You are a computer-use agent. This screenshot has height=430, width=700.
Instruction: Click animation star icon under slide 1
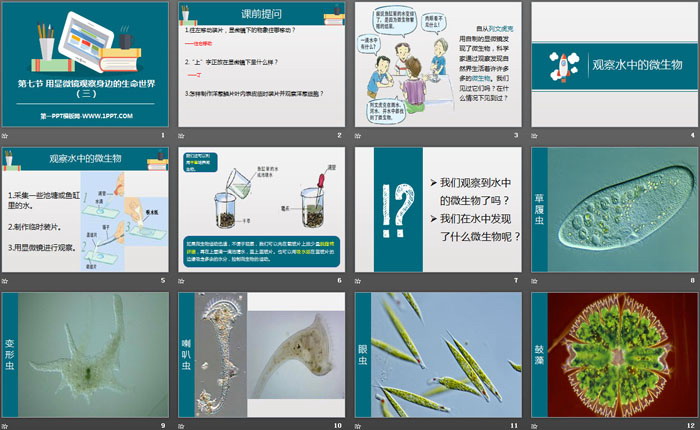(x=5, y=135)
